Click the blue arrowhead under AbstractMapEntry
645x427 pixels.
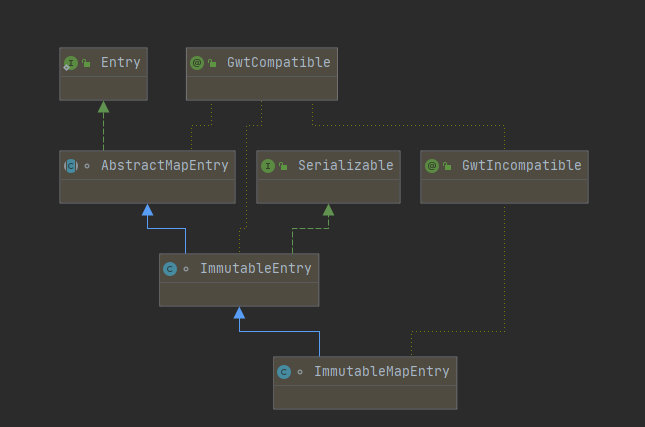[x=147, y=210]
